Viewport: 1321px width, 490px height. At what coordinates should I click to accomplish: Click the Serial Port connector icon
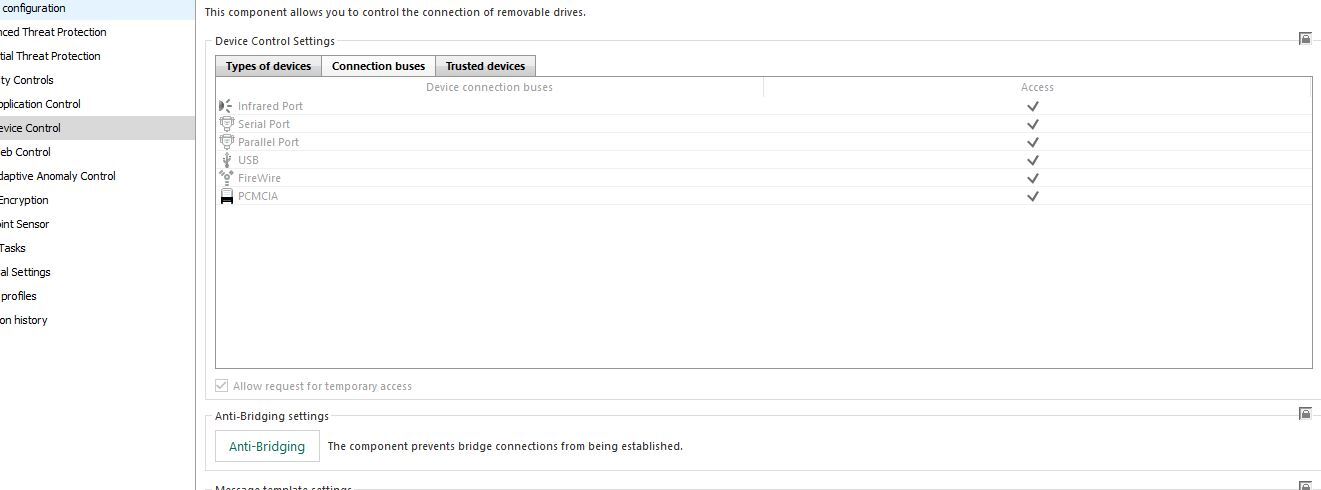point(227,124)
